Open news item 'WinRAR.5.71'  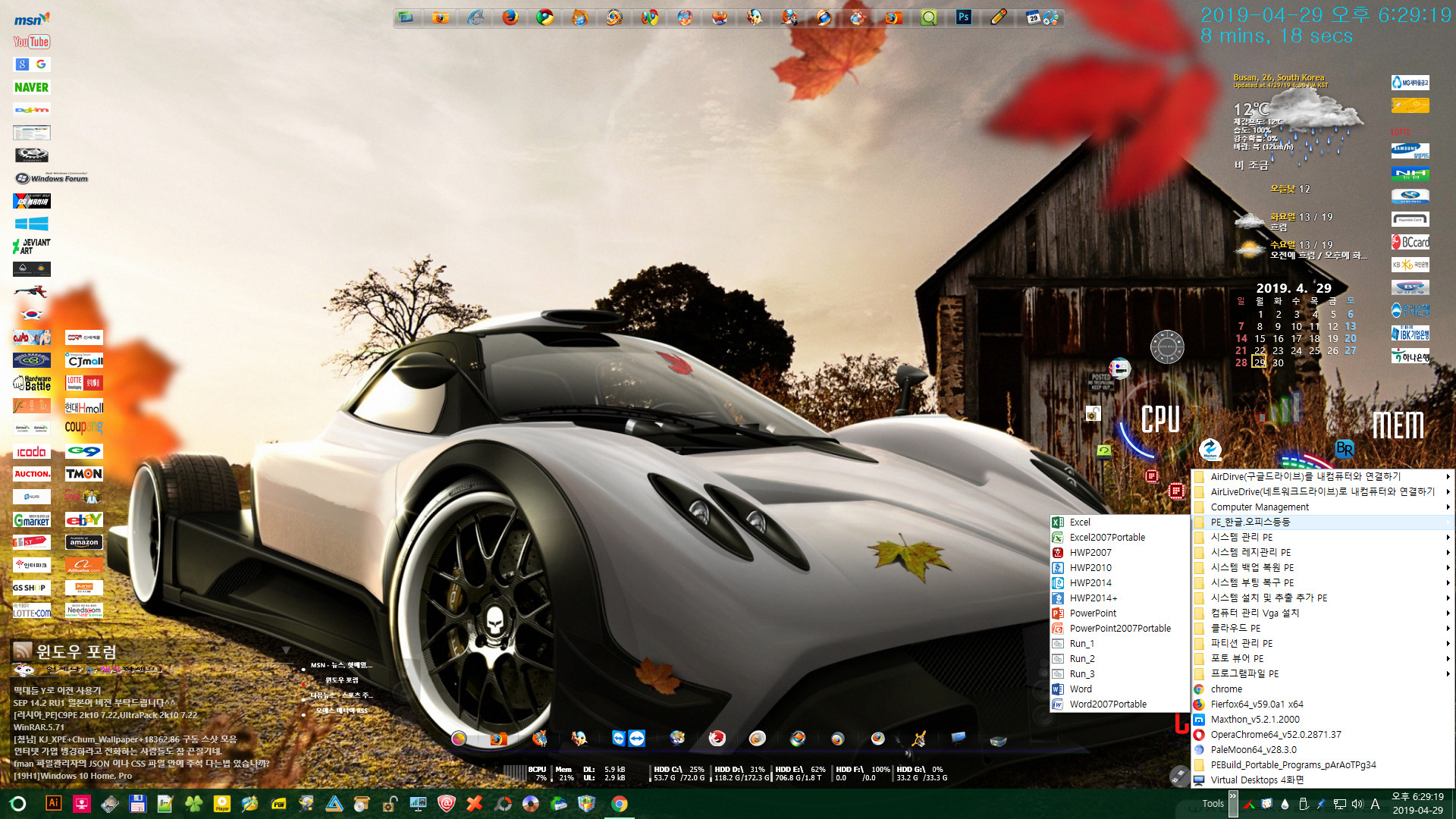(39, 727)
